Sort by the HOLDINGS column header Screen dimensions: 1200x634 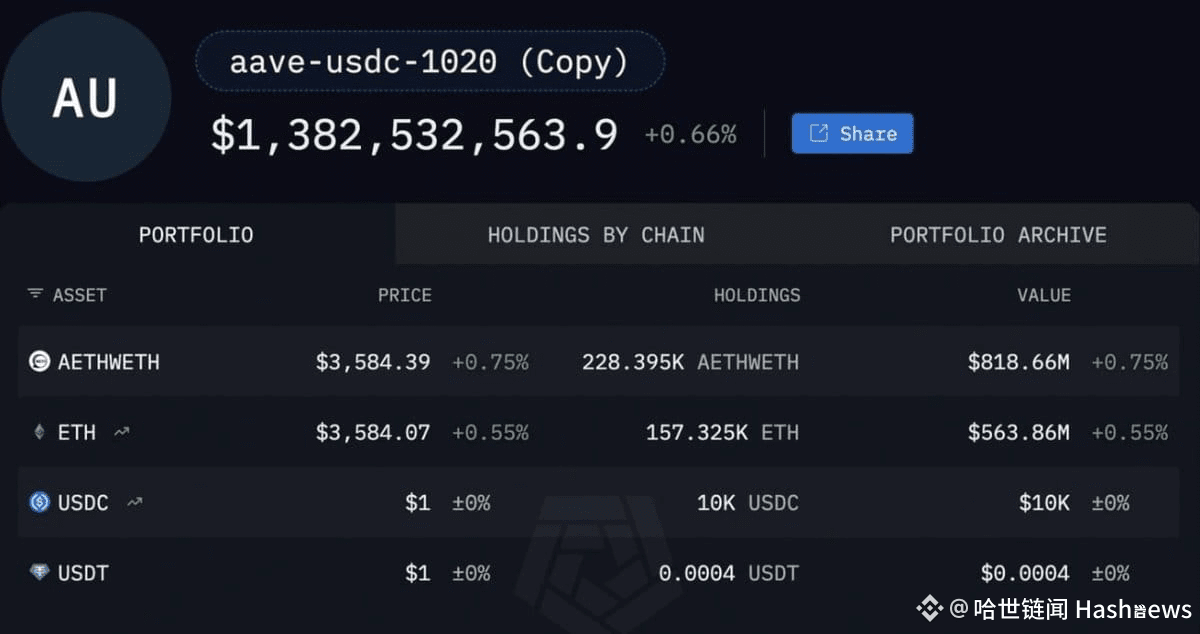[x=757, y=295]
